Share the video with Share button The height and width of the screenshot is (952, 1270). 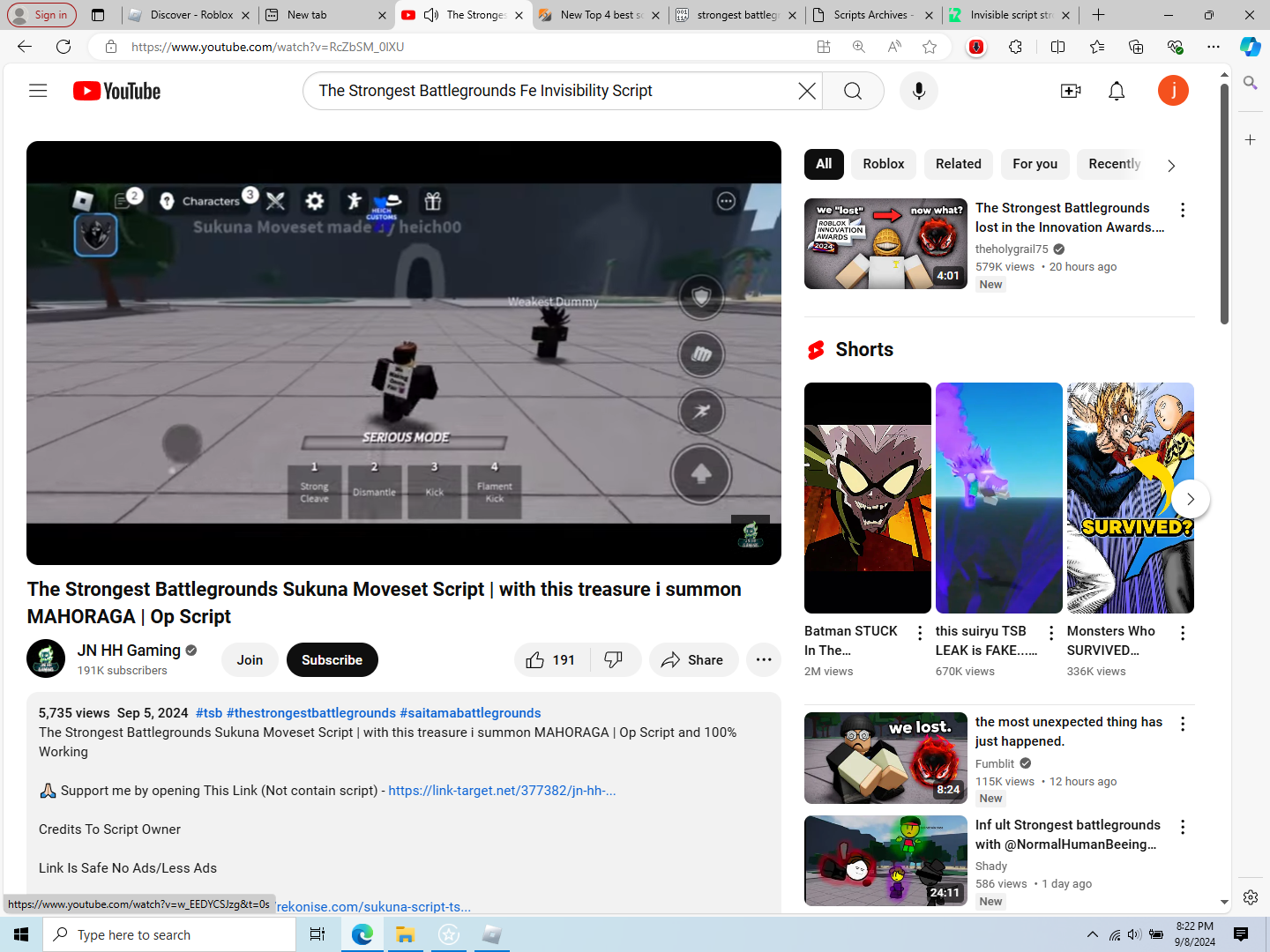point(693,660)
